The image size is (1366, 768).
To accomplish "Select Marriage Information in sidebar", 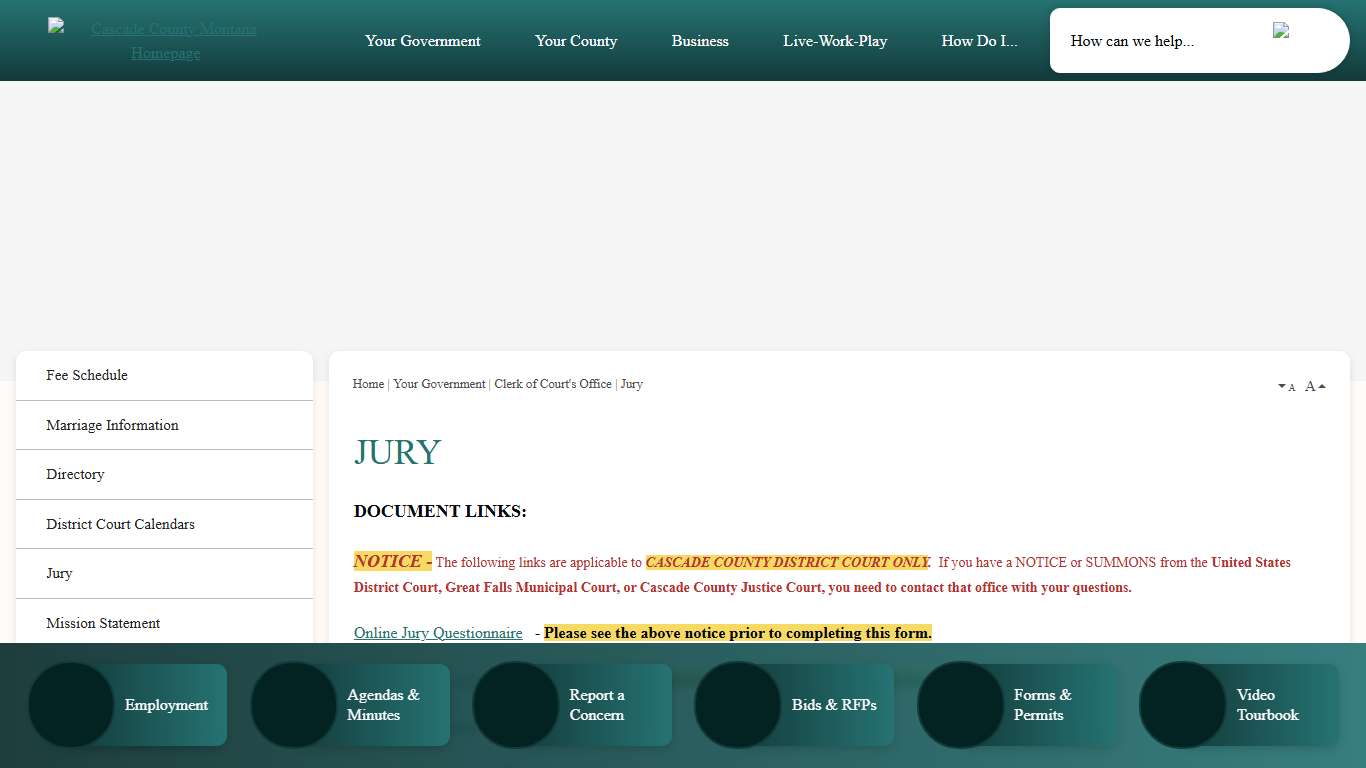I will 112,425.
